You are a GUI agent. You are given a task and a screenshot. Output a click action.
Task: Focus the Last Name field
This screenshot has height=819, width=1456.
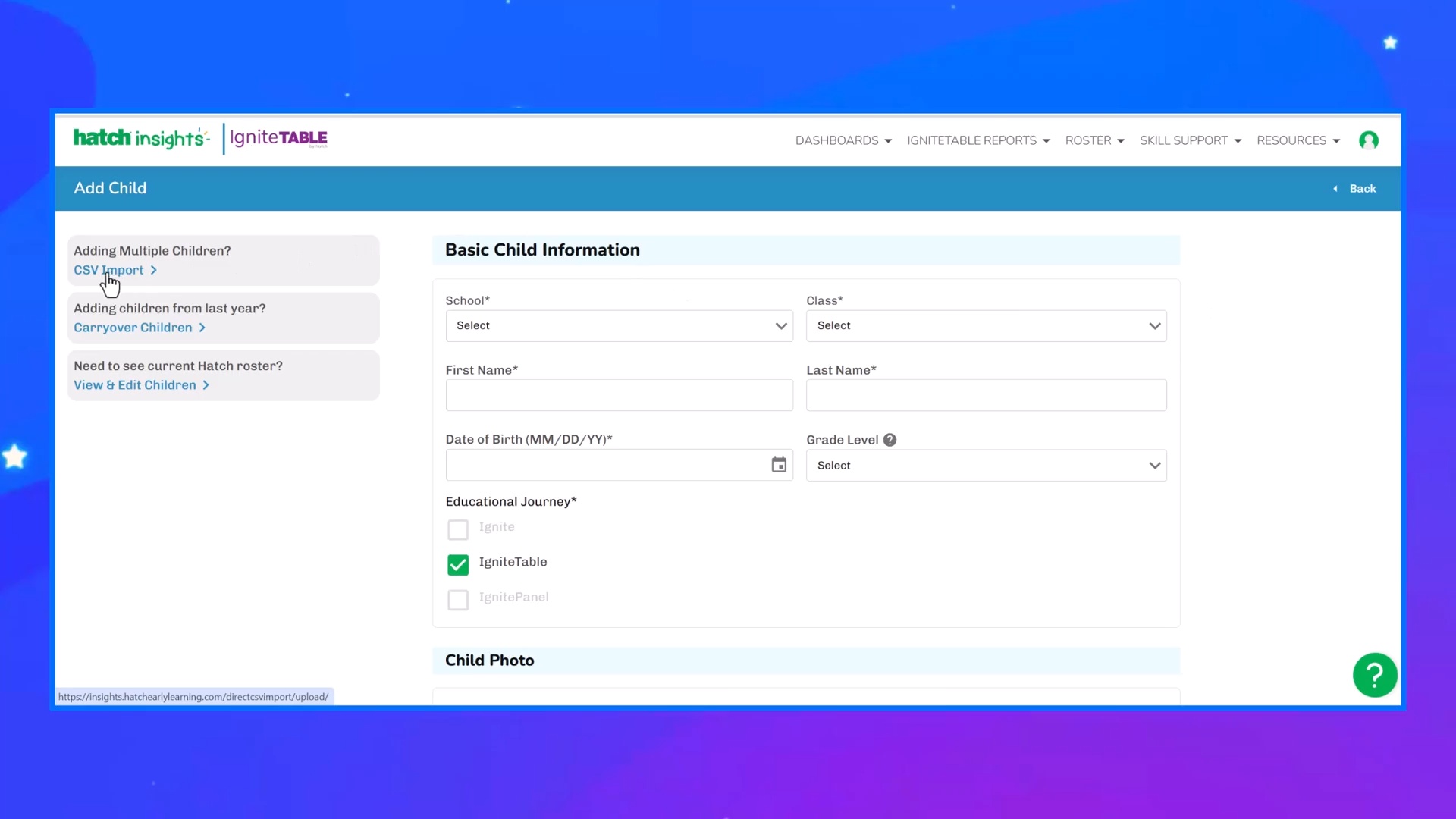pos(987,395)
